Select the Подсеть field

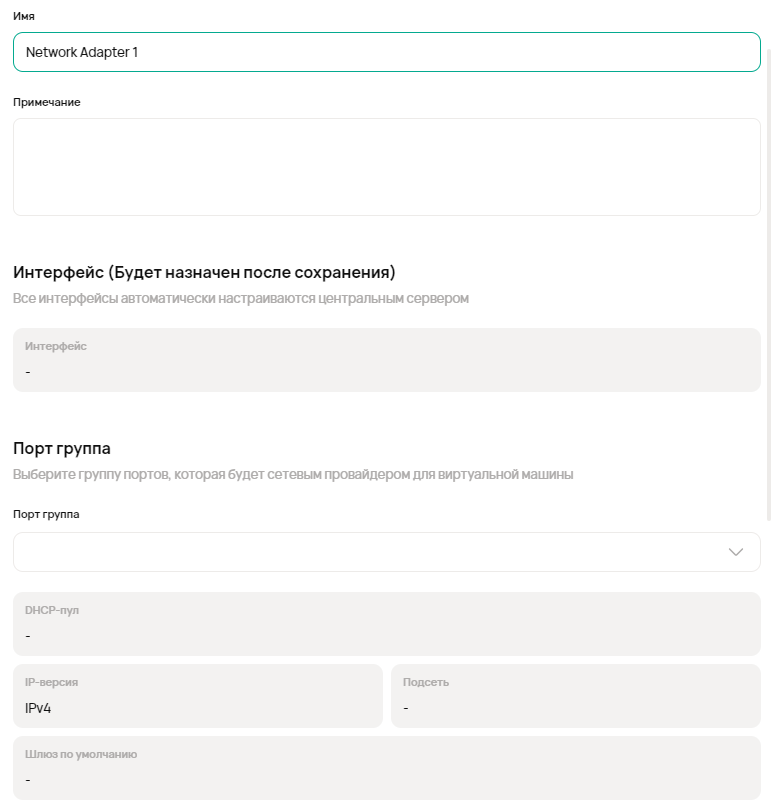coord(575,696)
